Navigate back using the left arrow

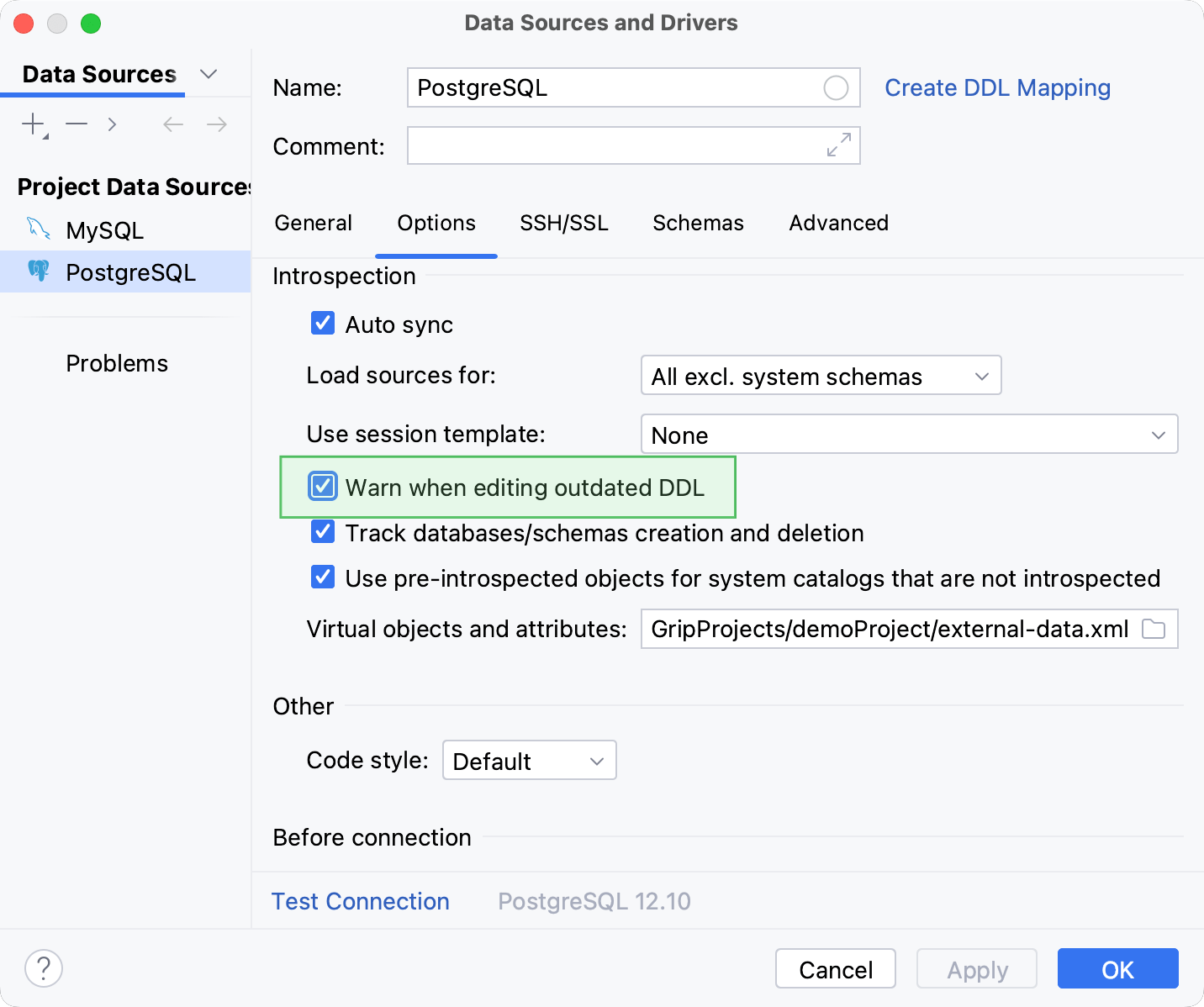pos(172,124)
